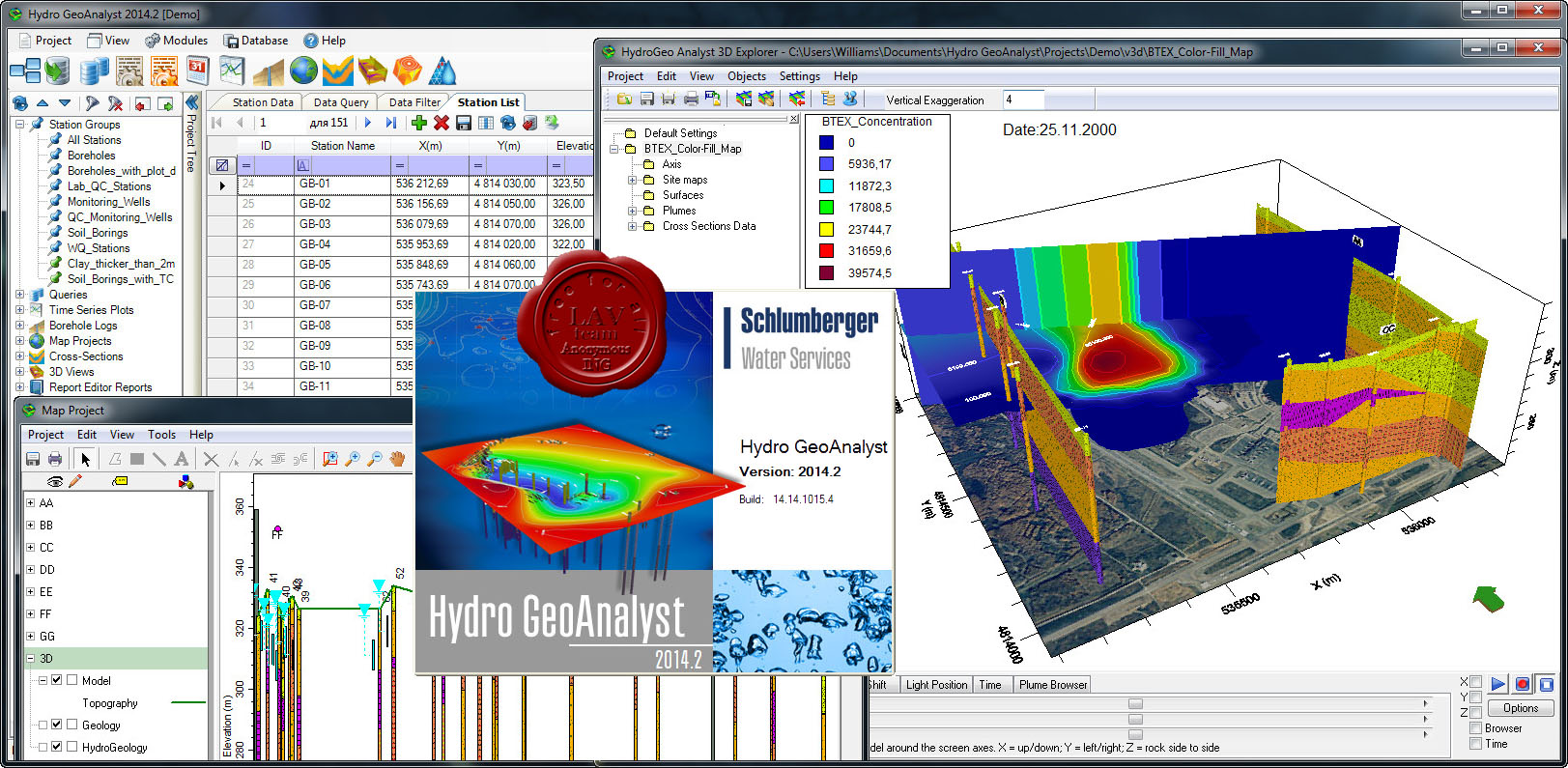1568x768 pixels.
Task: Select the pan hand tool in Map Project
Action: (x=397, y=459)
